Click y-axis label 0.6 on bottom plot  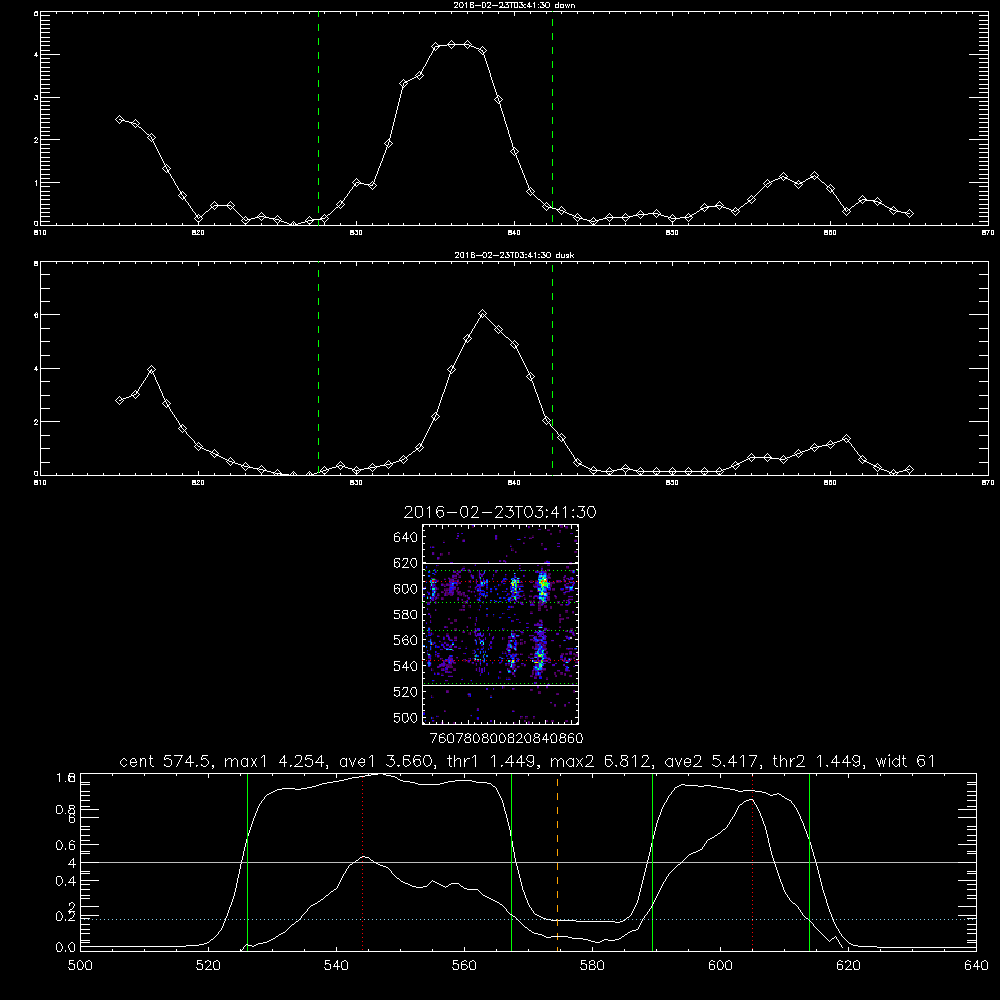click(66, 845)
